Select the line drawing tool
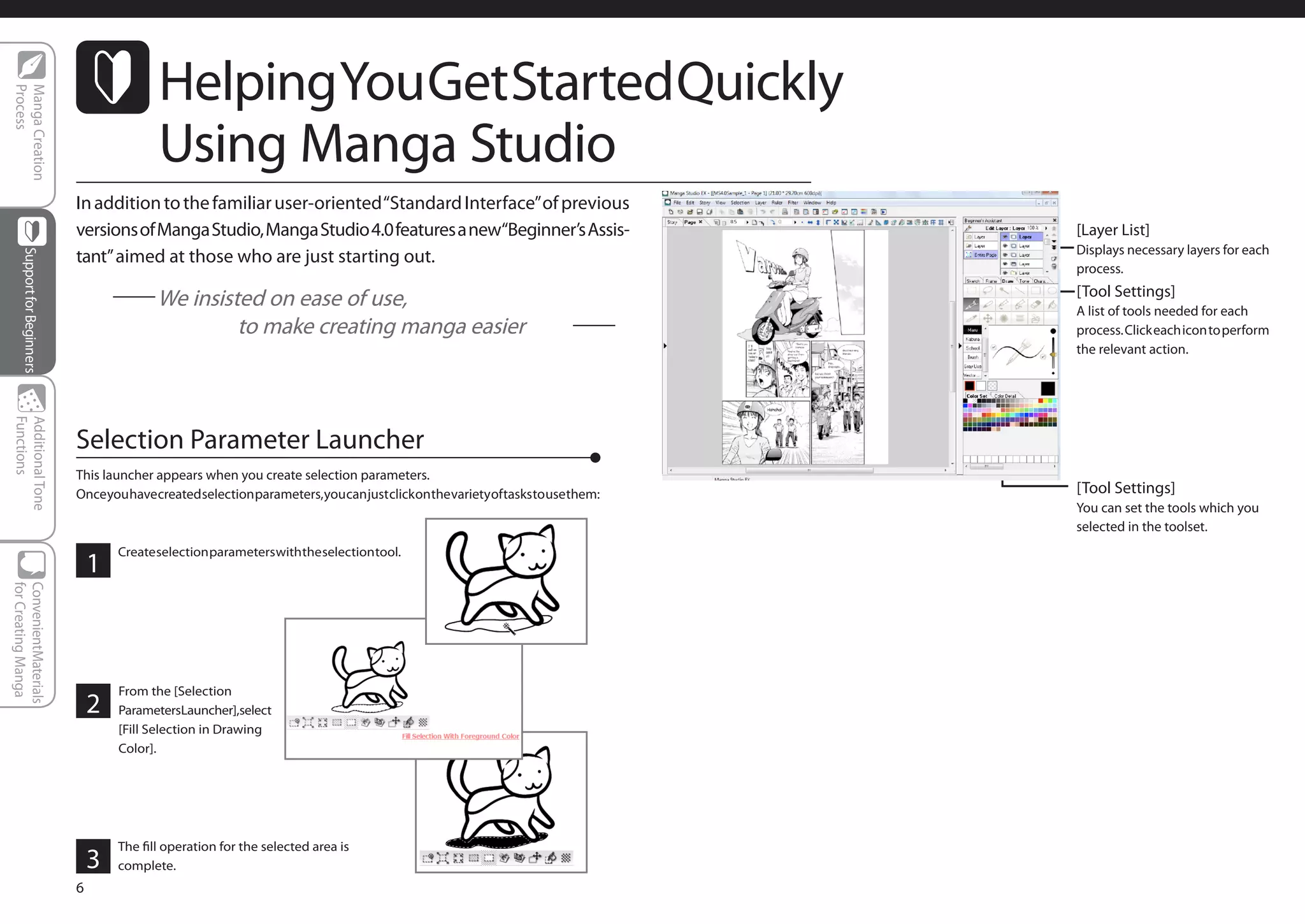Screen dimensions: 1305x924 pyautogui.click(x=1020, y=291)
